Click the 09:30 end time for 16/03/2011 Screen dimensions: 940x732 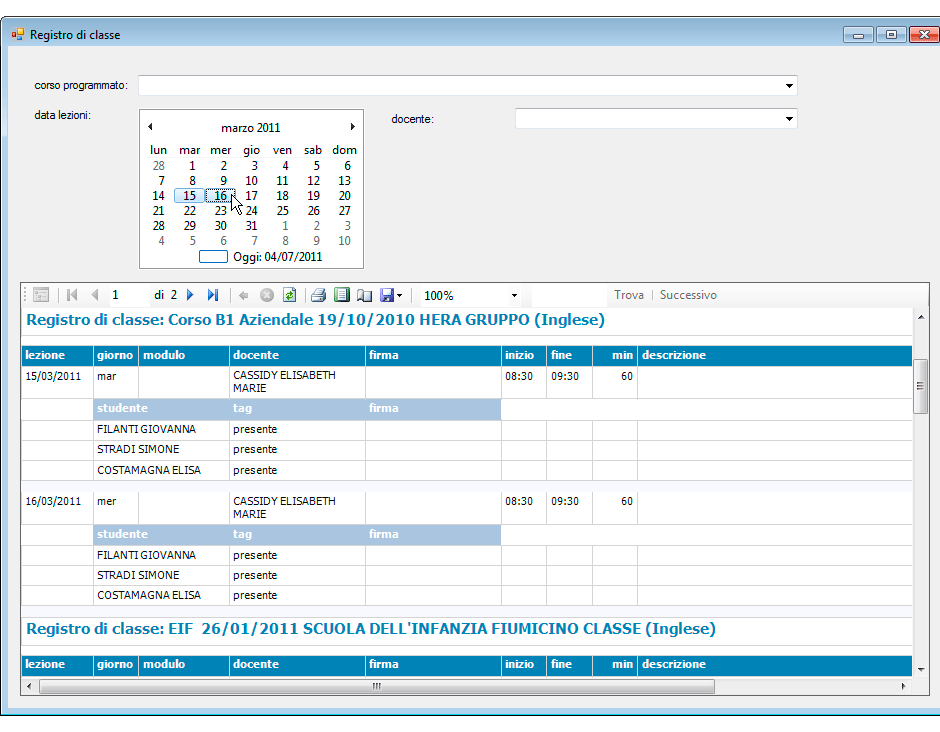point(565,502)
